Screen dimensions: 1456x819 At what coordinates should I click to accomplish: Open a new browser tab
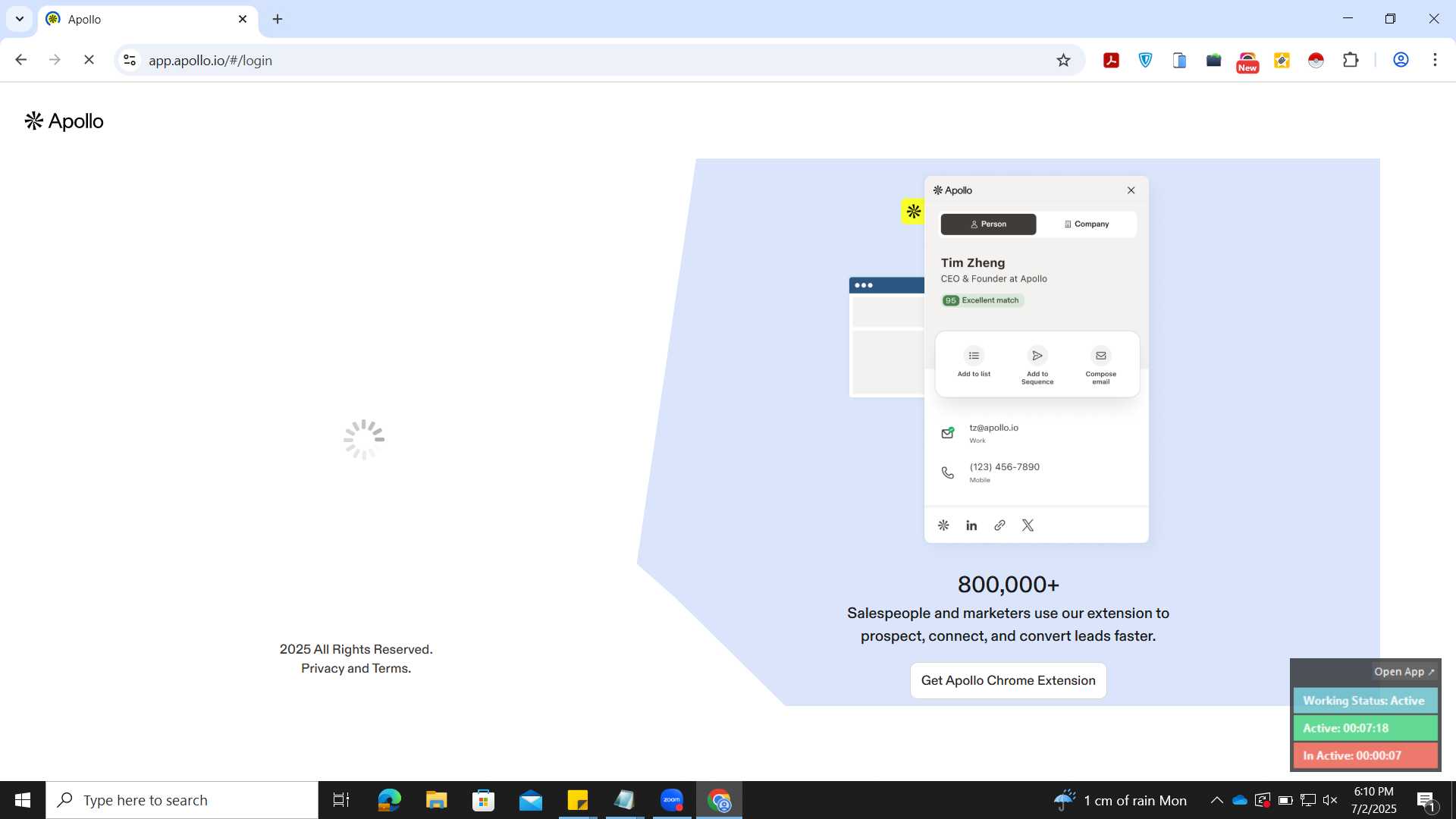coord(278,19)
